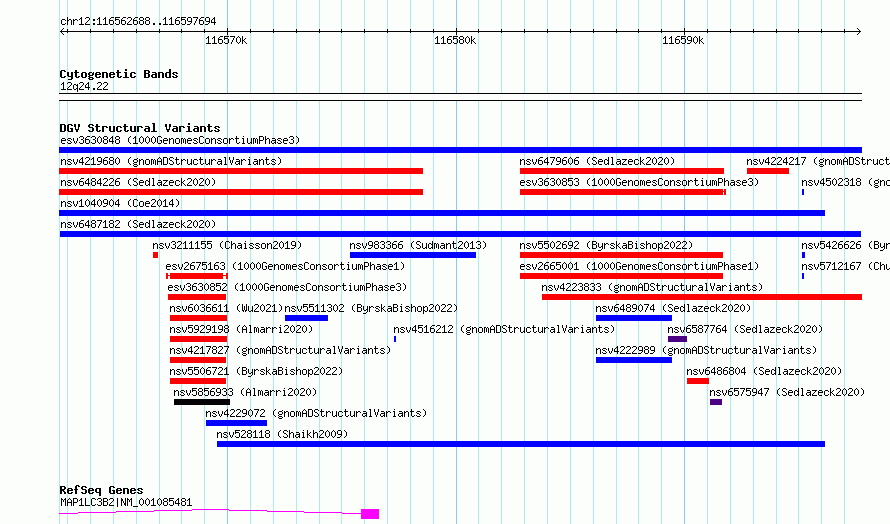Screen dimensions: 890x524
Task: Open nsv5929198 (Almarri2020) label
Action: click(x=241, y=329)
